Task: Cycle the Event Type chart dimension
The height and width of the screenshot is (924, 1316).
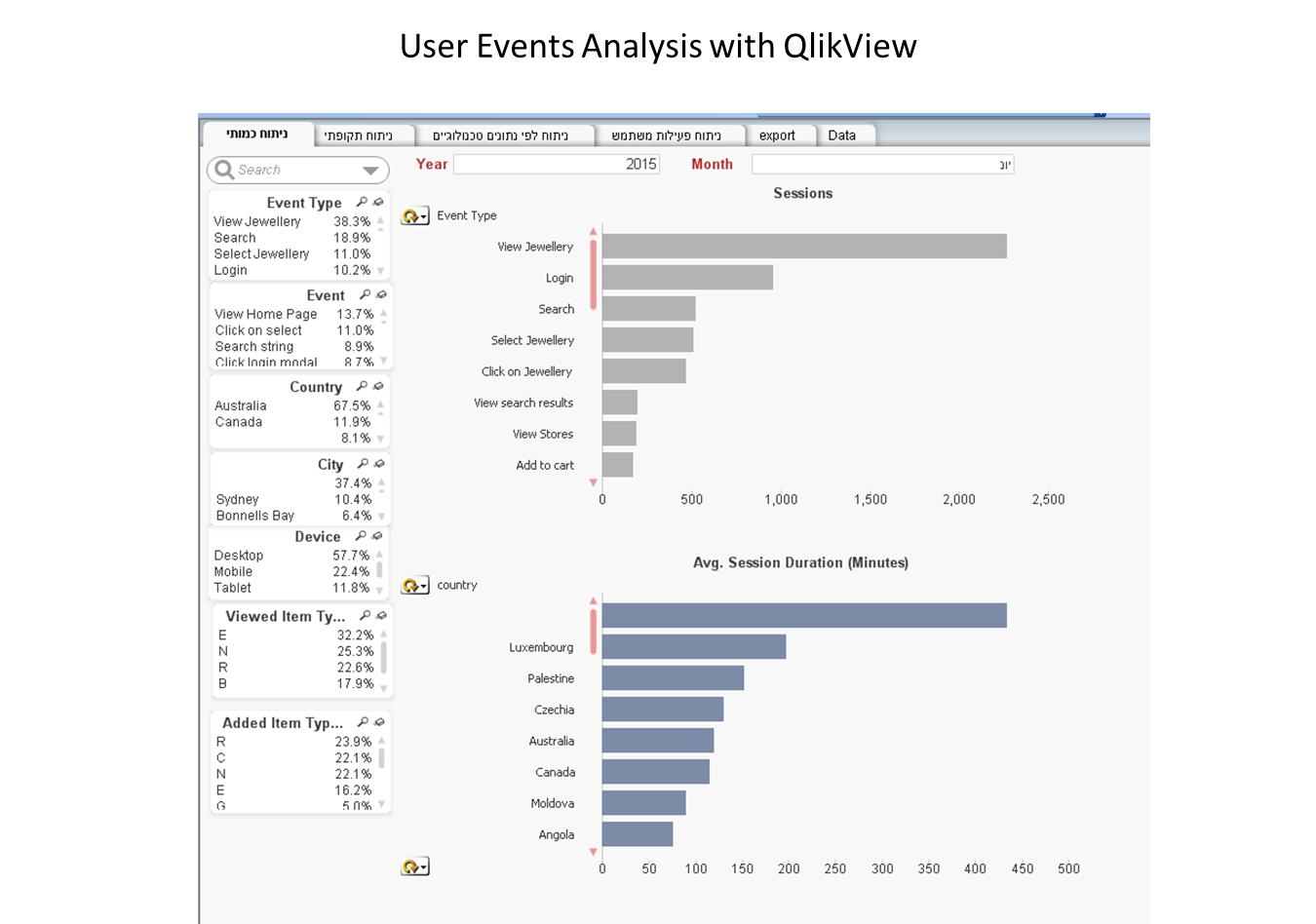Action: (414, 216)
